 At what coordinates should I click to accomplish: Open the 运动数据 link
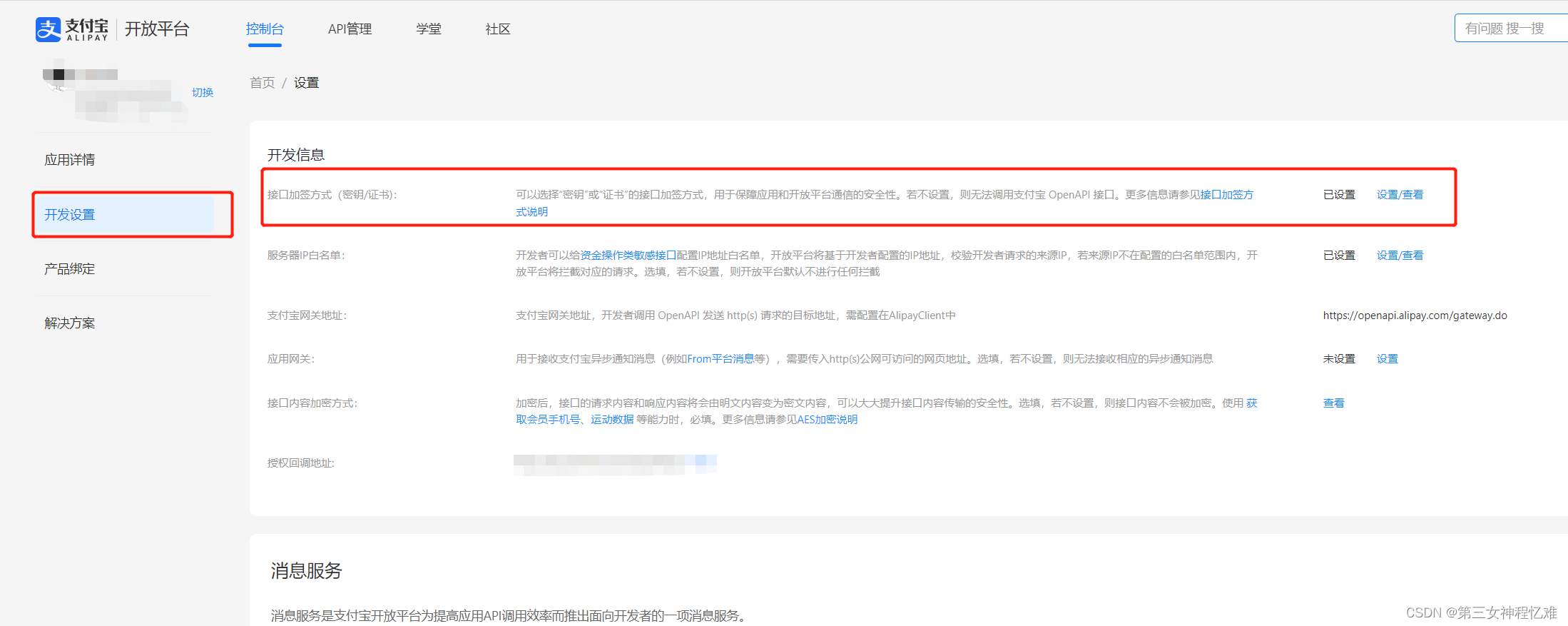click(612, 420)
